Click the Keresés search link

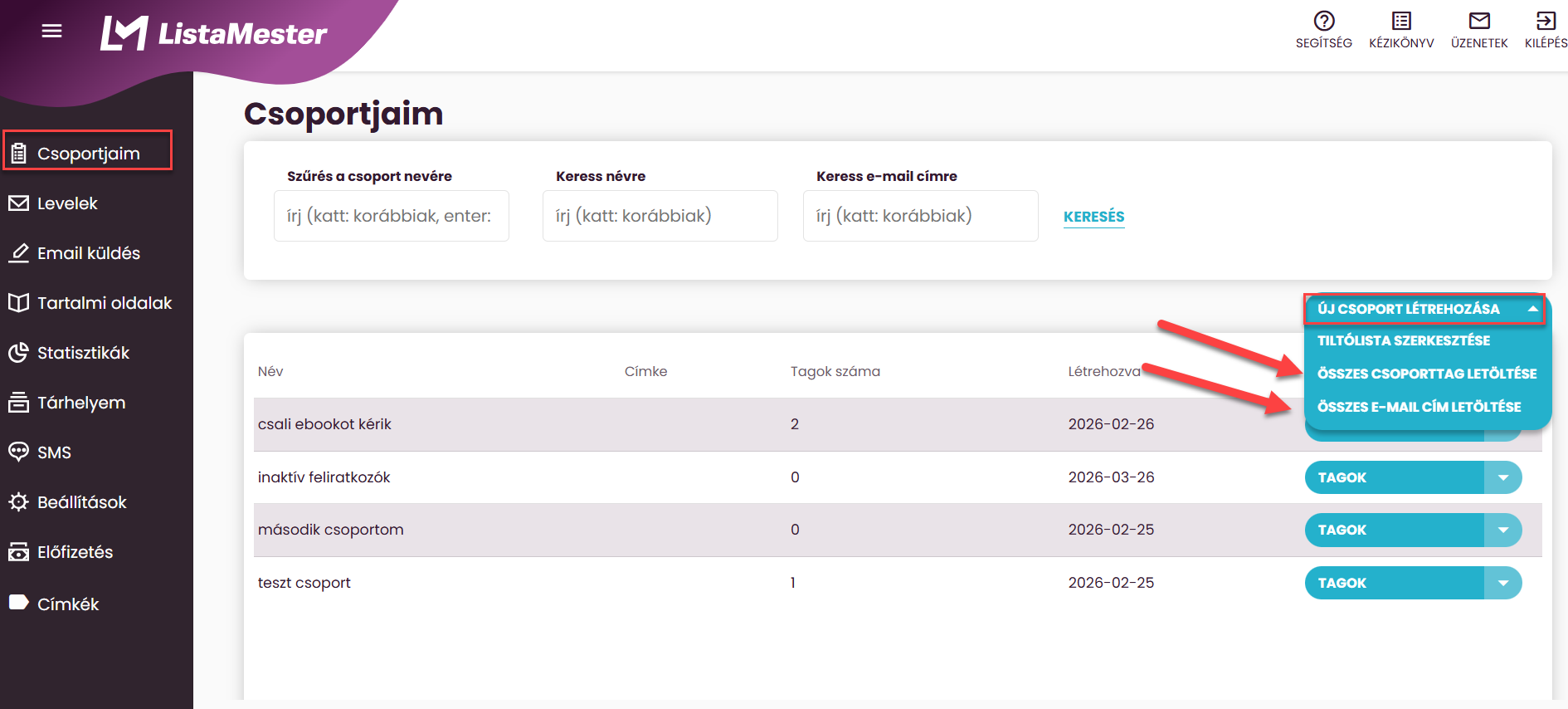click(1093, 217)
